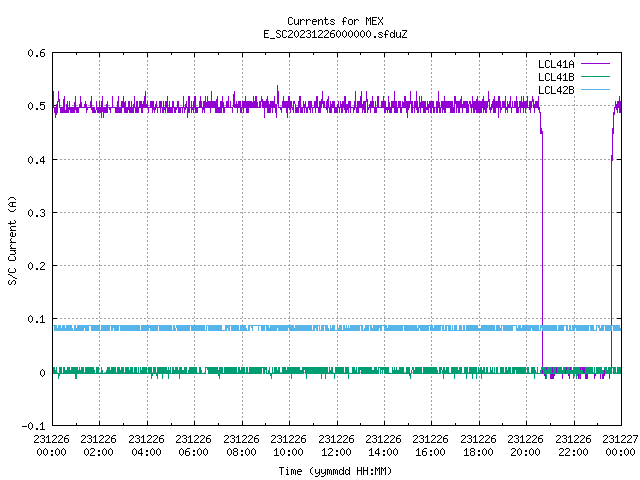640x480 pixels.
Task: Click the 231226 04:00 time tick label
Action: 146,446
